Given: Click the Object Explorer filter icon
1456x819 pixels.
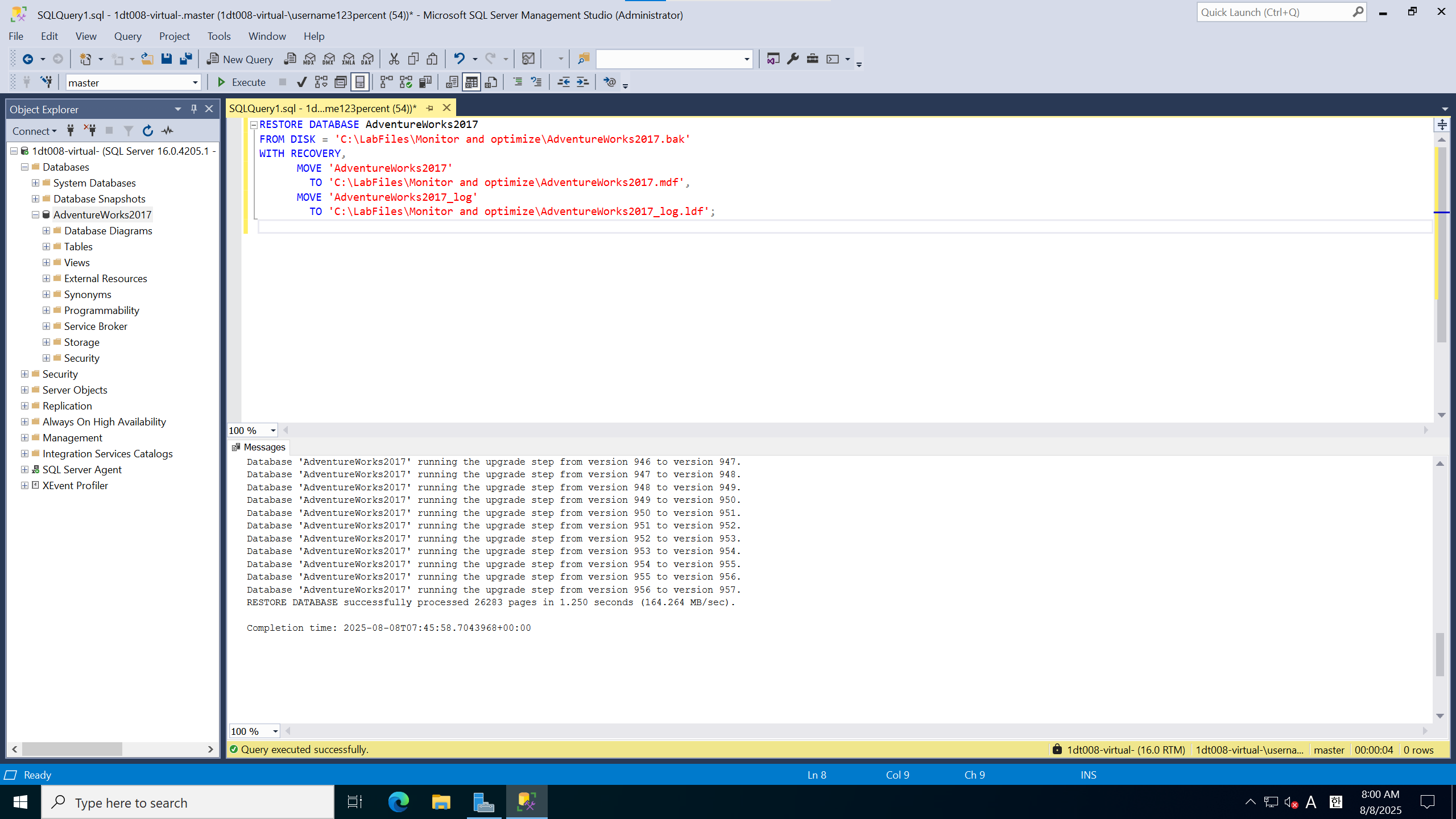Looking at the screenshot, I should pos(129,131).
